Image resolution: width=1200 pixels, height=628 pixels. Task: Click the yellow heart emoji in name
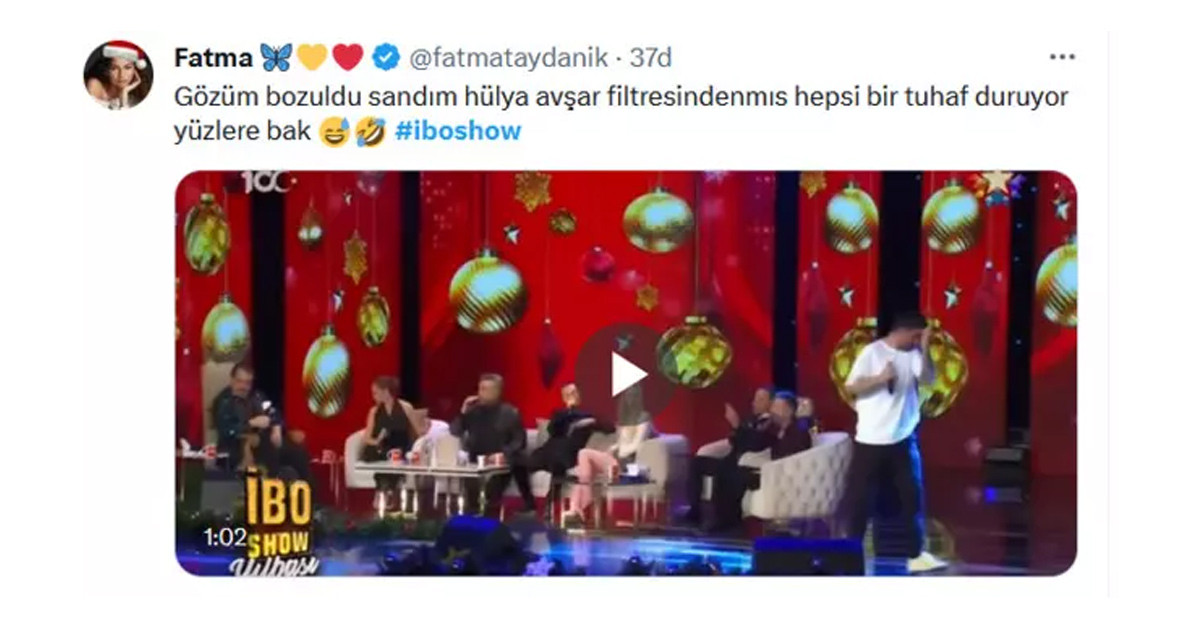pyautogui.click(x=312, y=58)
